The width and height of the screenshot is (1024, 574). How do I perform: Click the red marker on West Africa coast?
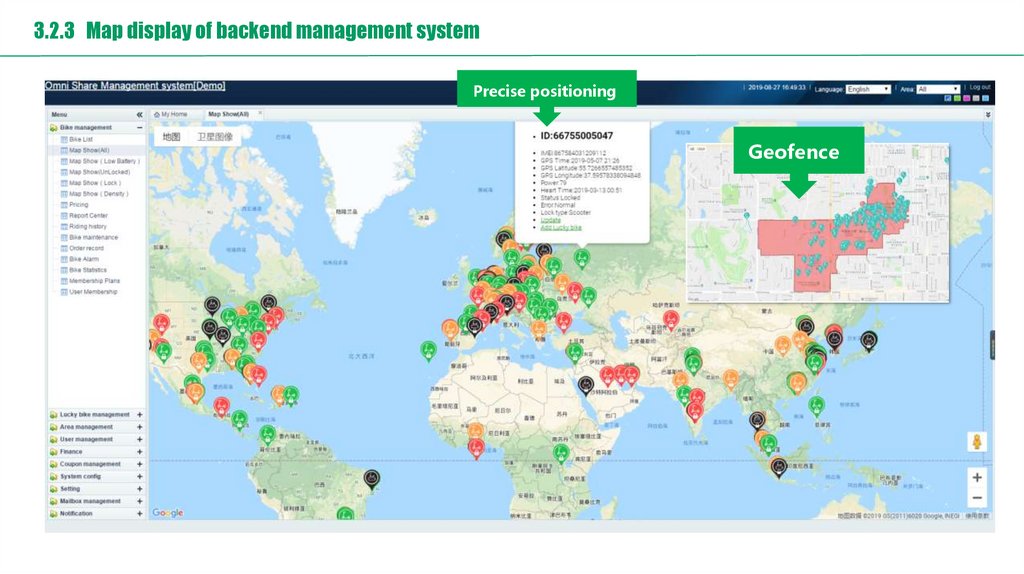point(476,449)
